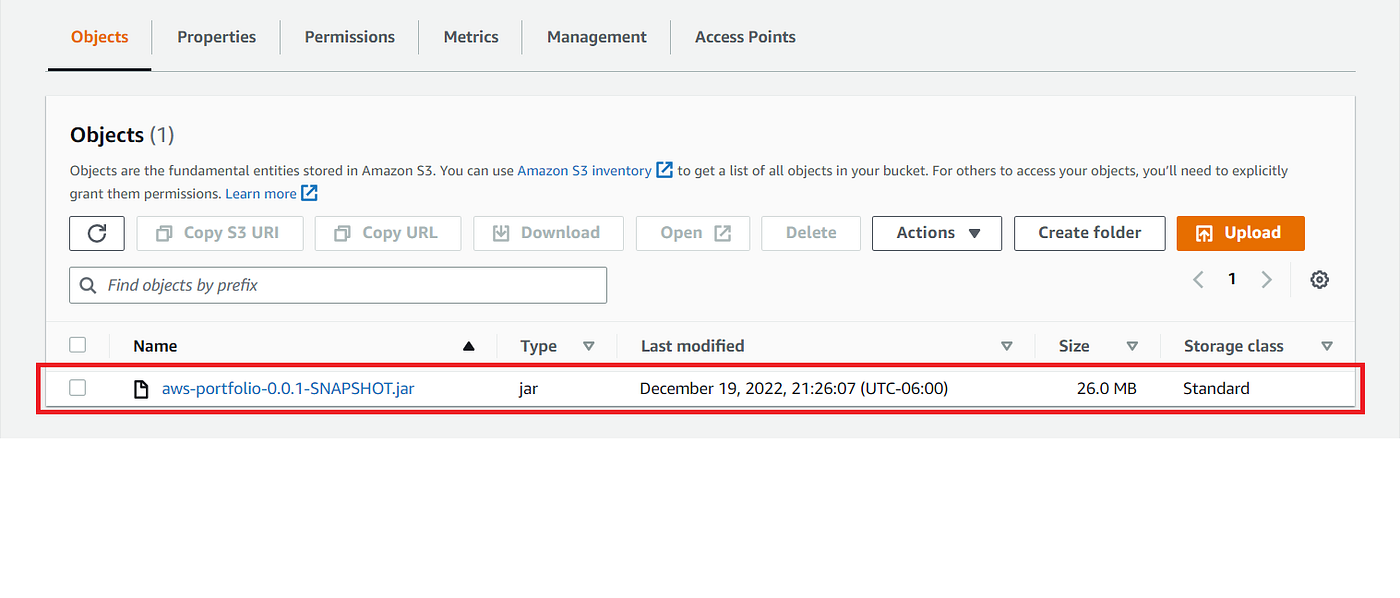The image size is (1400, 598).
Task: Switch to the Properties tab
Action: [217, 37]
